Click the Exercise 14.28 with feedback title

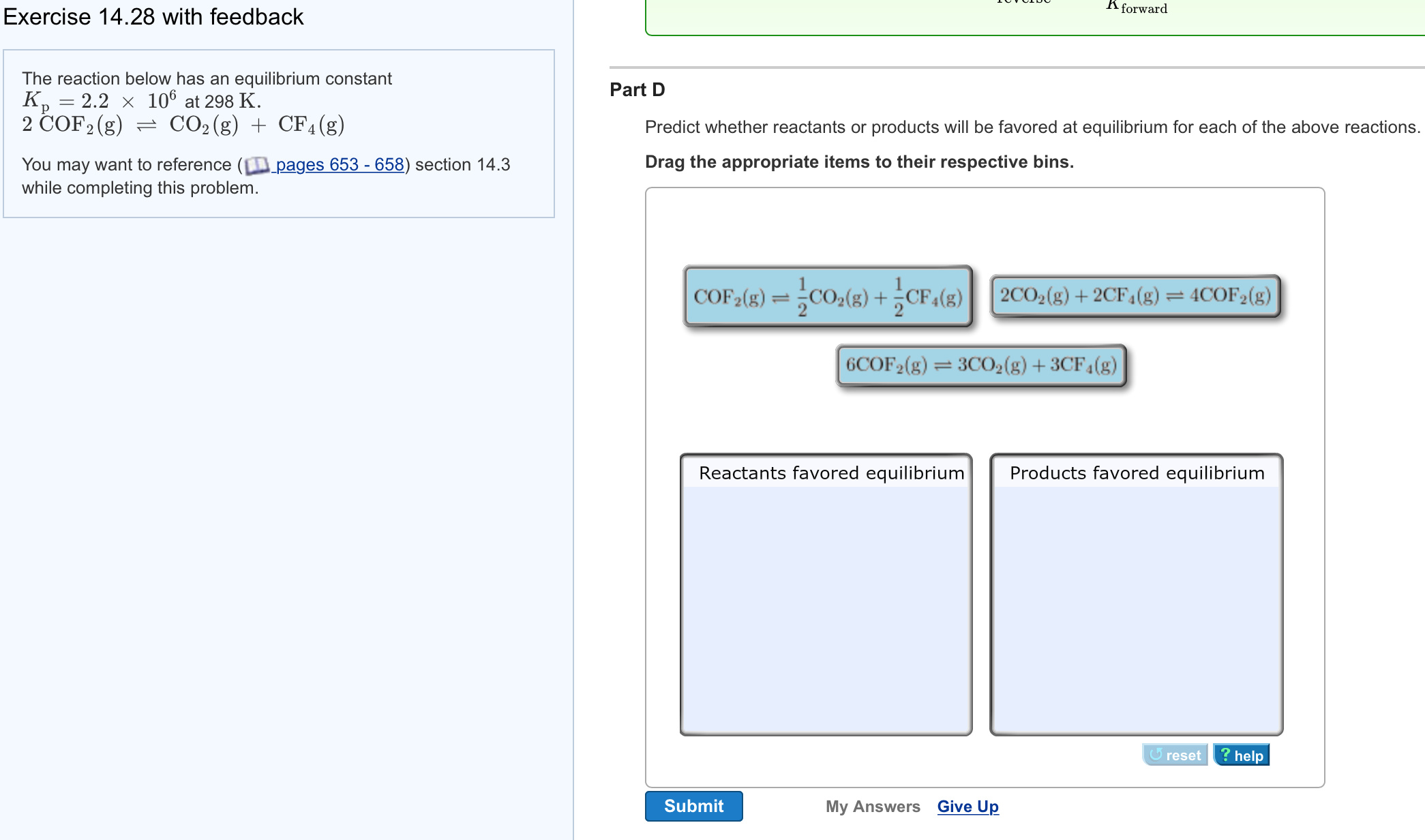153,17
